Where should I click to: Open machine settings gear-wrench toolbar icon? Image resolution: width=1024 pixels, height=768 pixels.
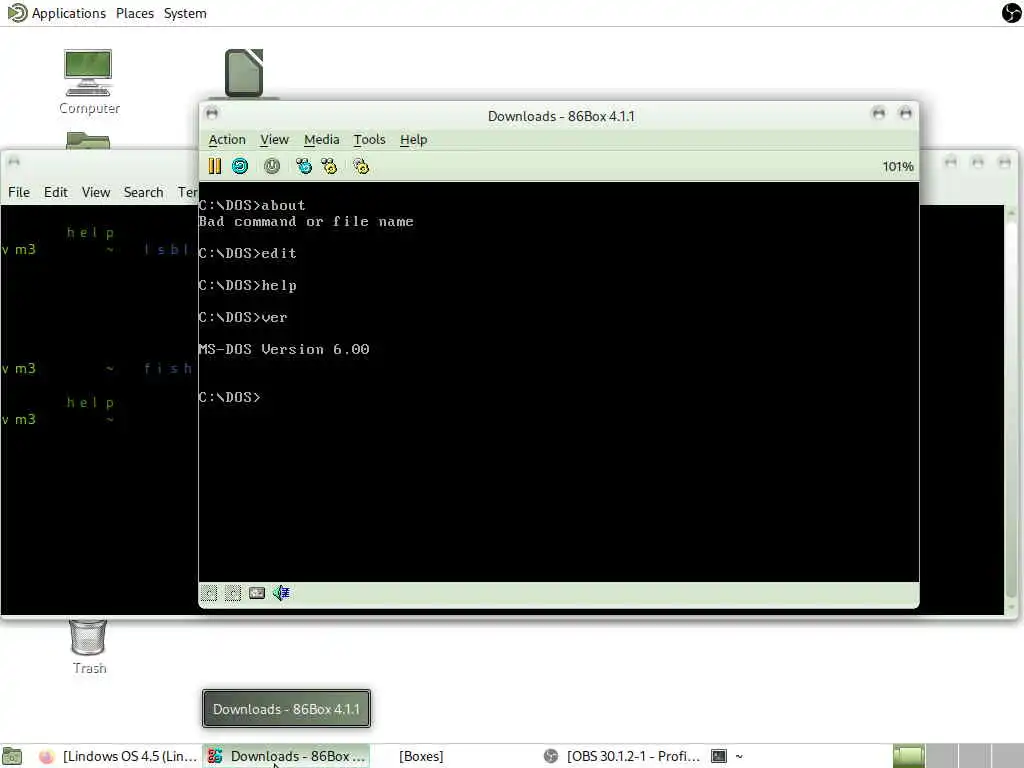click(x=361, y=166)
